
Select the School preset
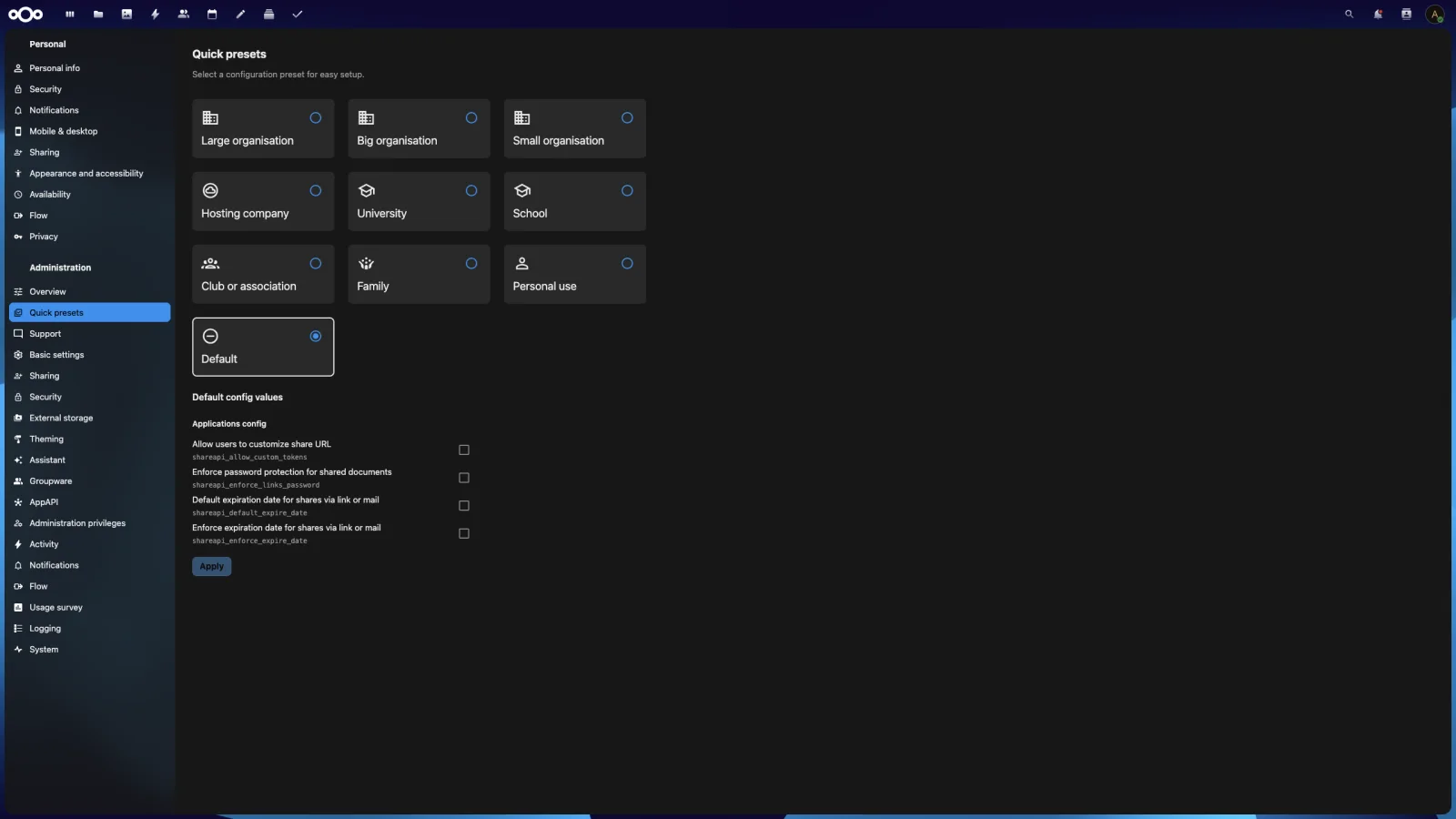(575, 201)
